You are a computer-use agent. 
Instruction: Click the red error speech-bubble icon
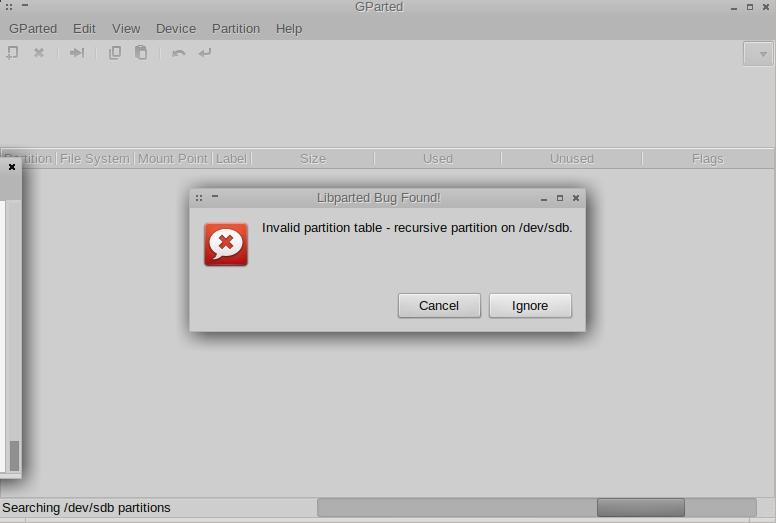[226, 244]
